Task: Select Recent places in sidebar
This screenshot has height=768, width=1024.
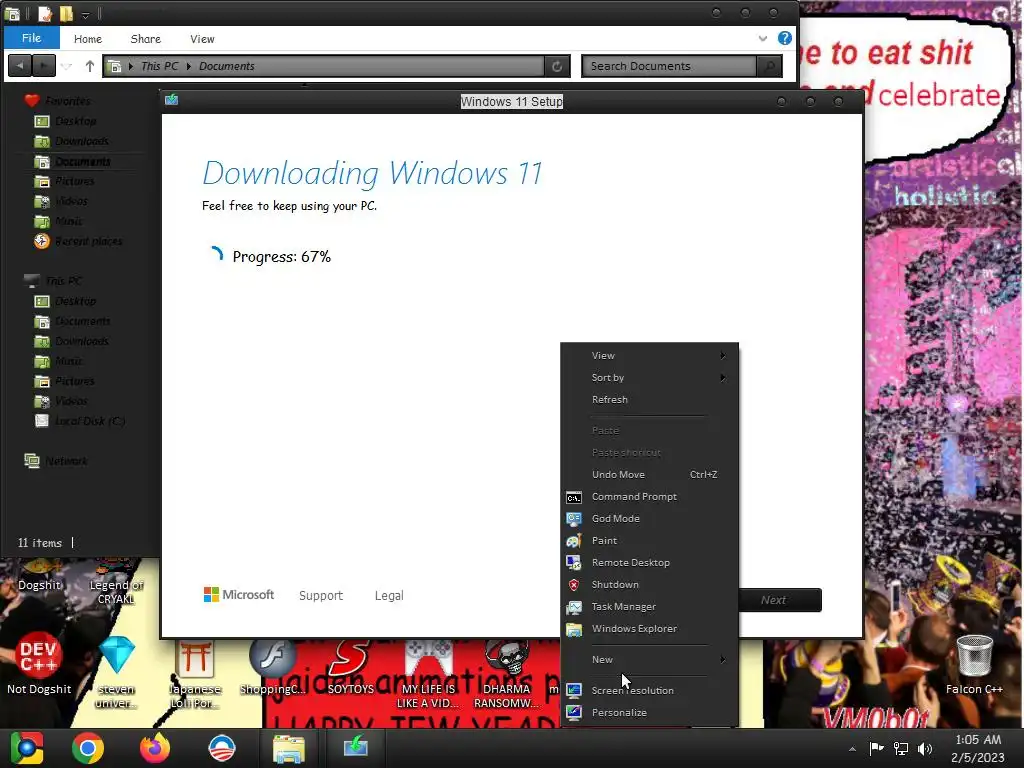Action: click(88, 242)
